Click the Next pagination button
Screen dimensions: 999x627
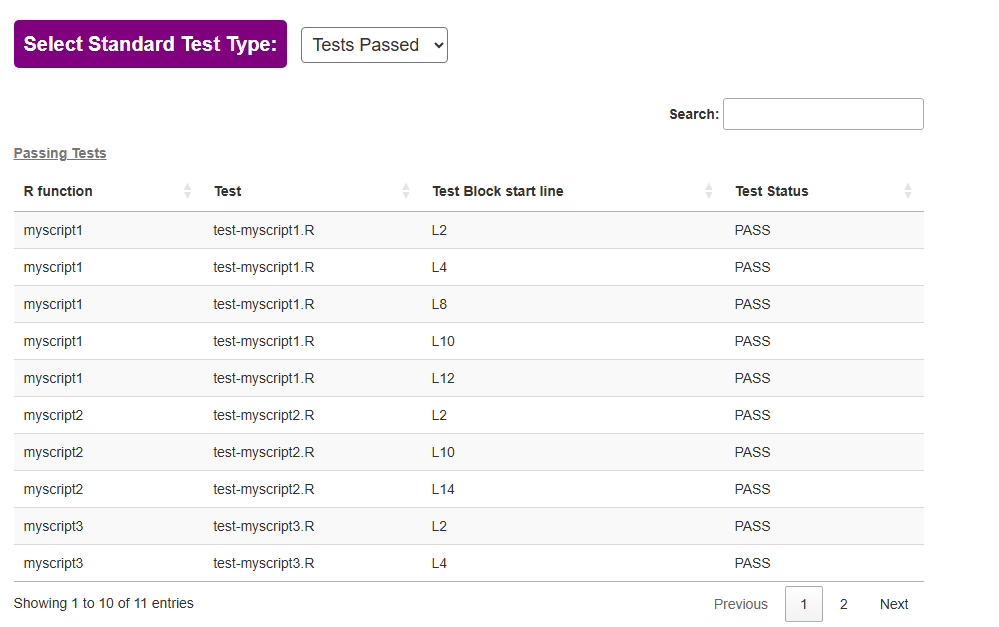tap(893, 604)
